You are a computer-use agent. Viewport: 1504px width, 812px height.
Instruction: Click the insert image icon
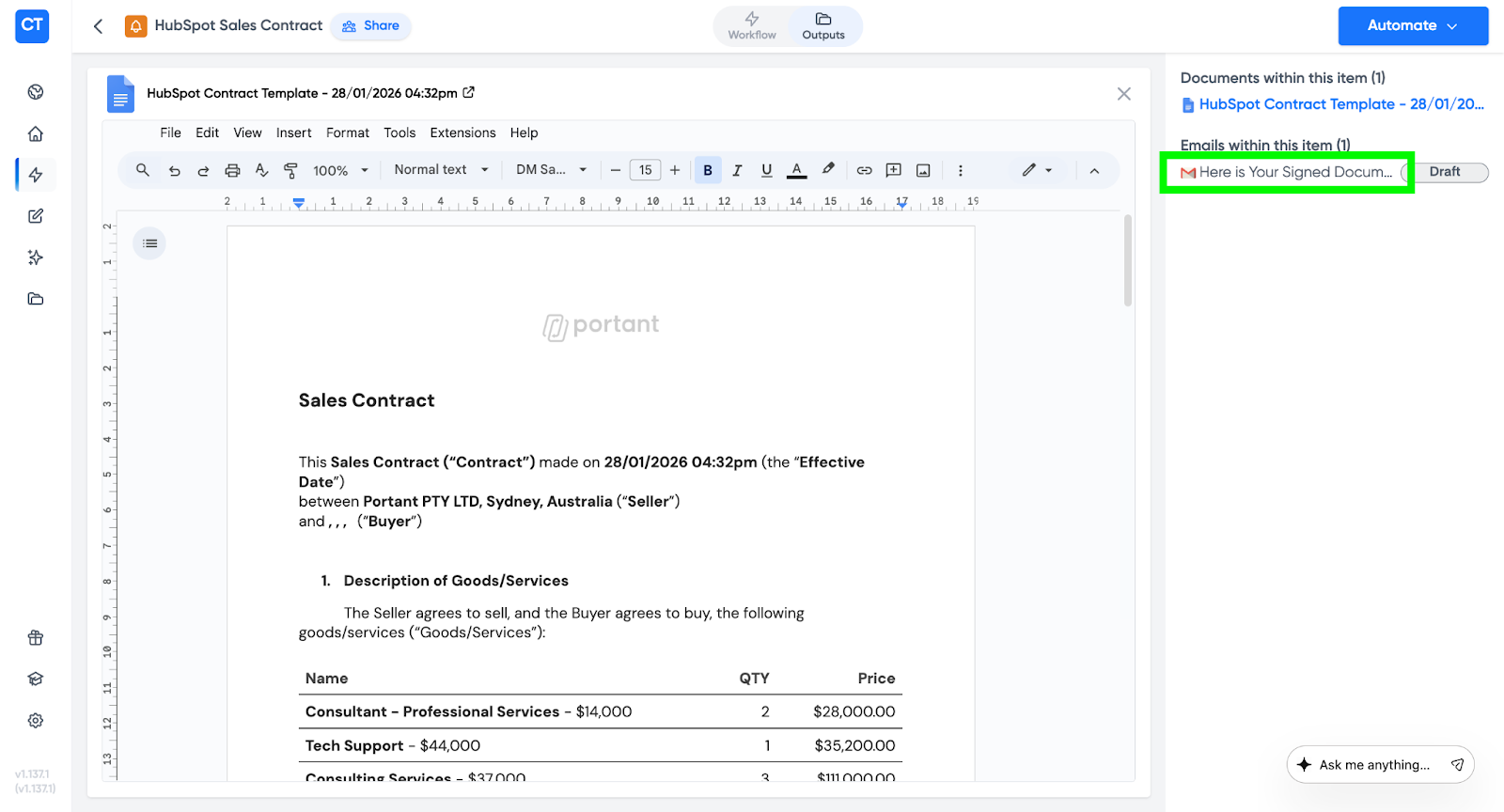[x=923, y=170]
